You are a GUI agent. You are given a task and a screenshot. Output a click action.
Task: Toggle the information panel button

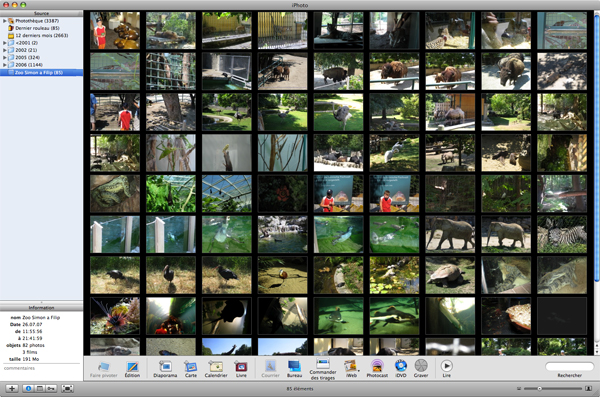(x=28, y=389)
